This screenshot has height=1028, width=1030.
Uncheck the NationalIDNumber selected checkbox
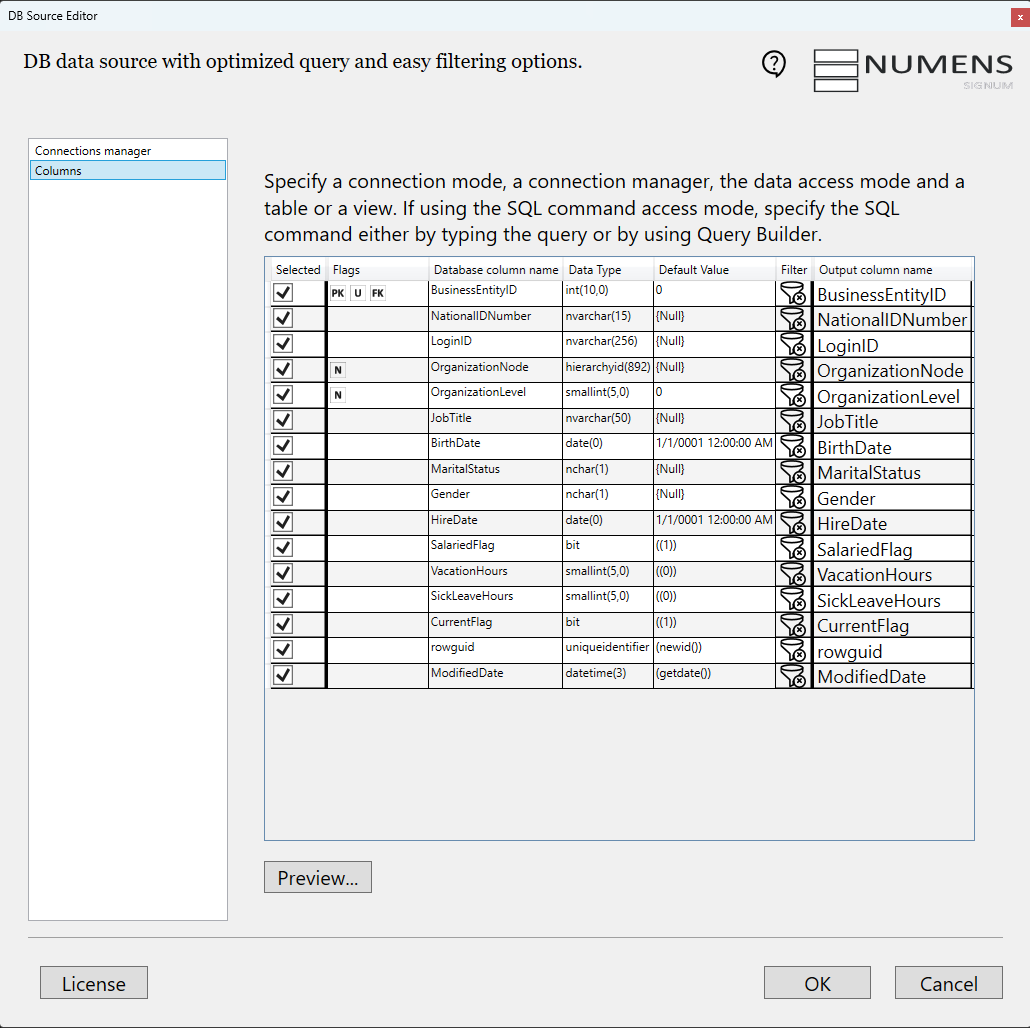click(283, 318)
